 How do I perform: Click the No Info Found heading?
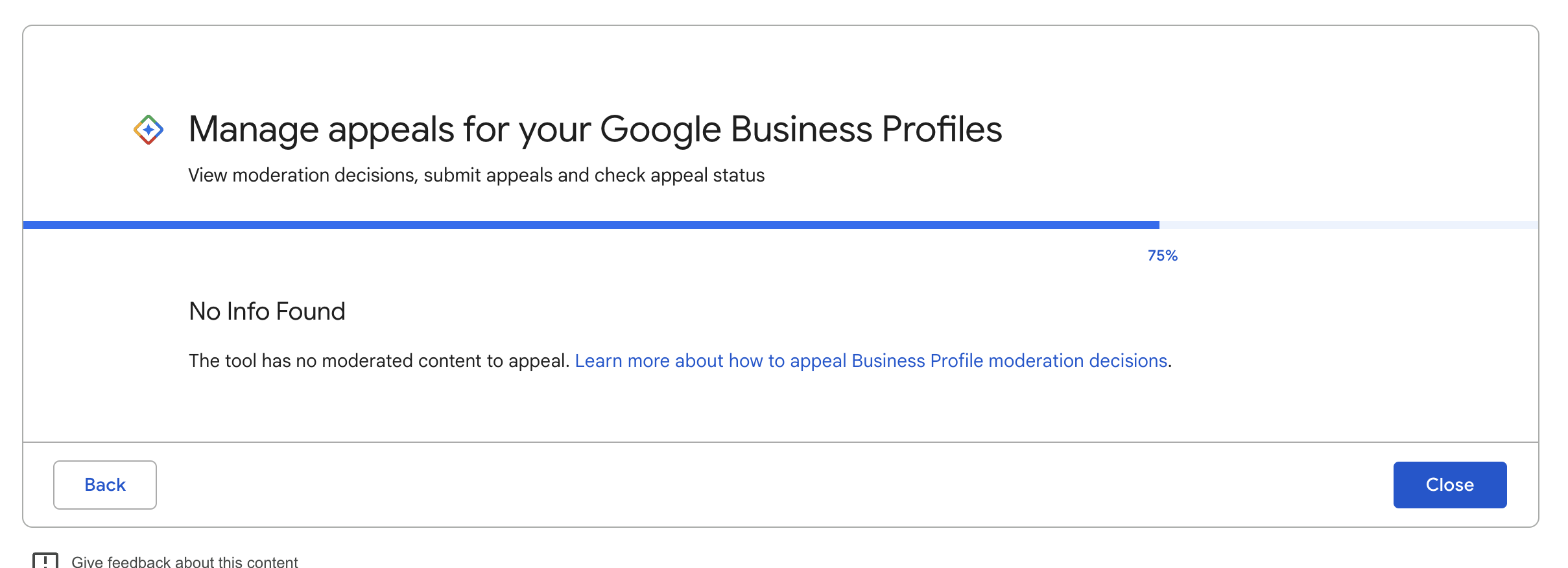pos(267,311)
